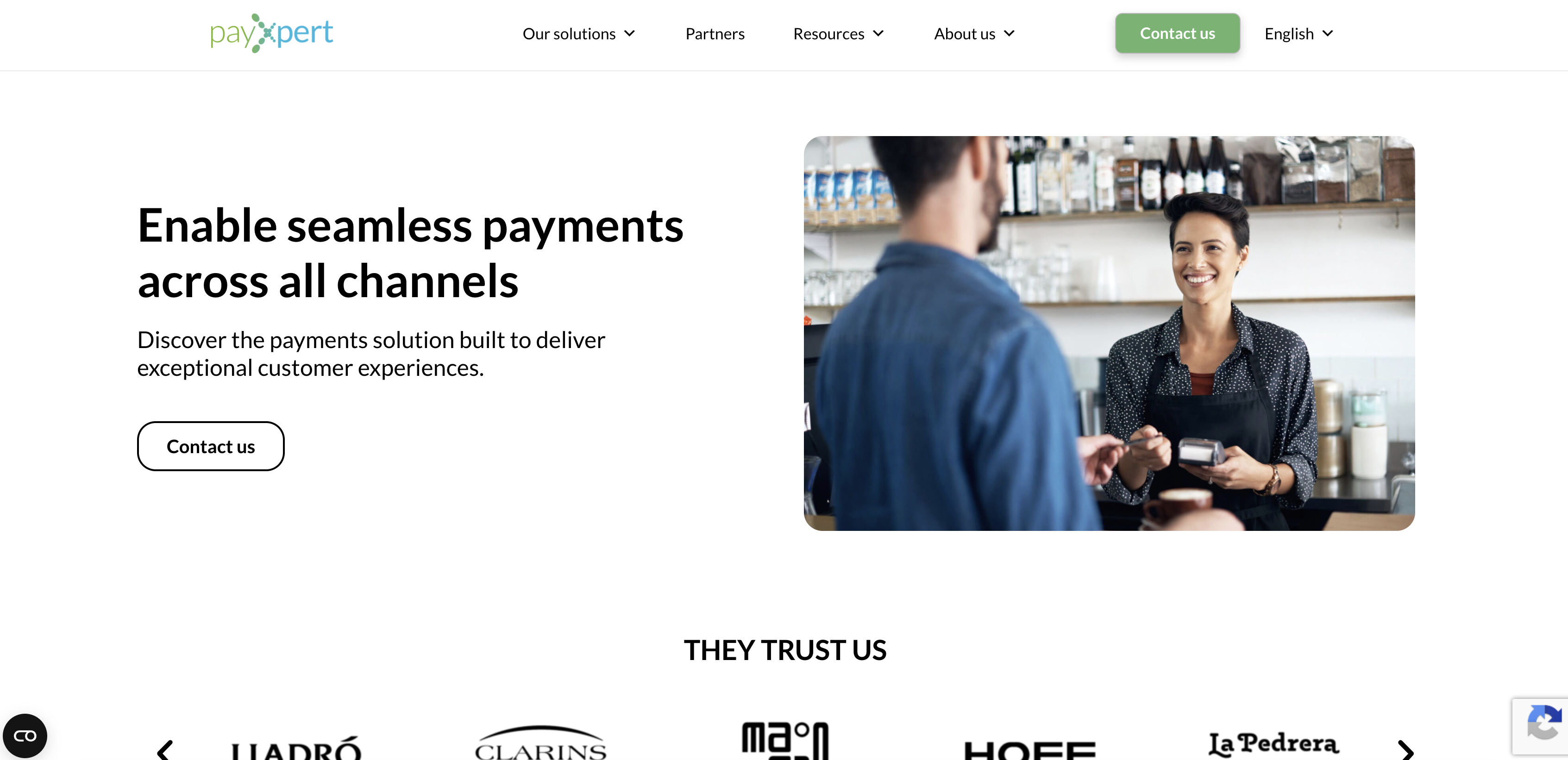Select the mango-style brand logo
Image resolution: width=1568 pixels, height=760 pixels.
click(784, 741)
